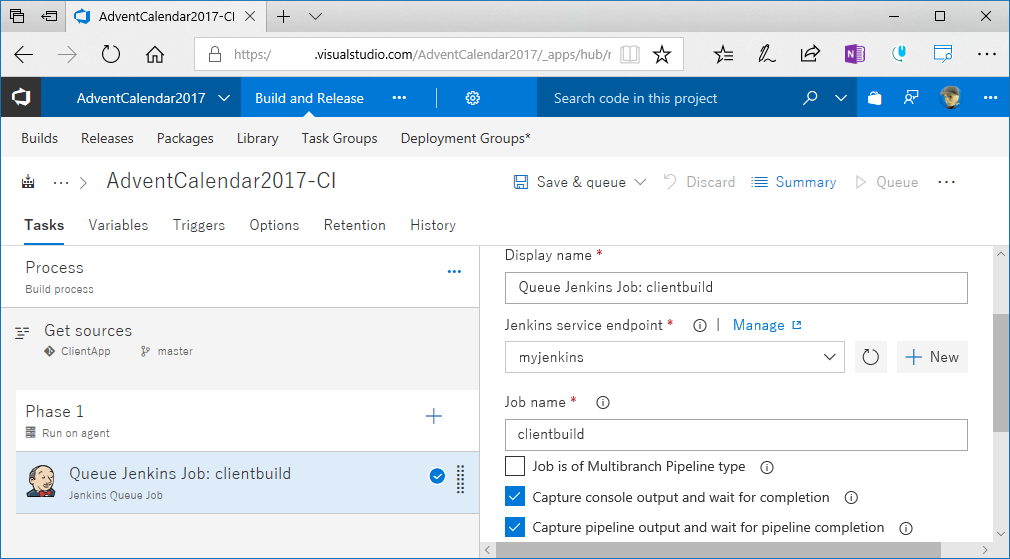1010x559 pixels.
Task: Uncheck Capture console output and wait
Action: tap(515, 497)
